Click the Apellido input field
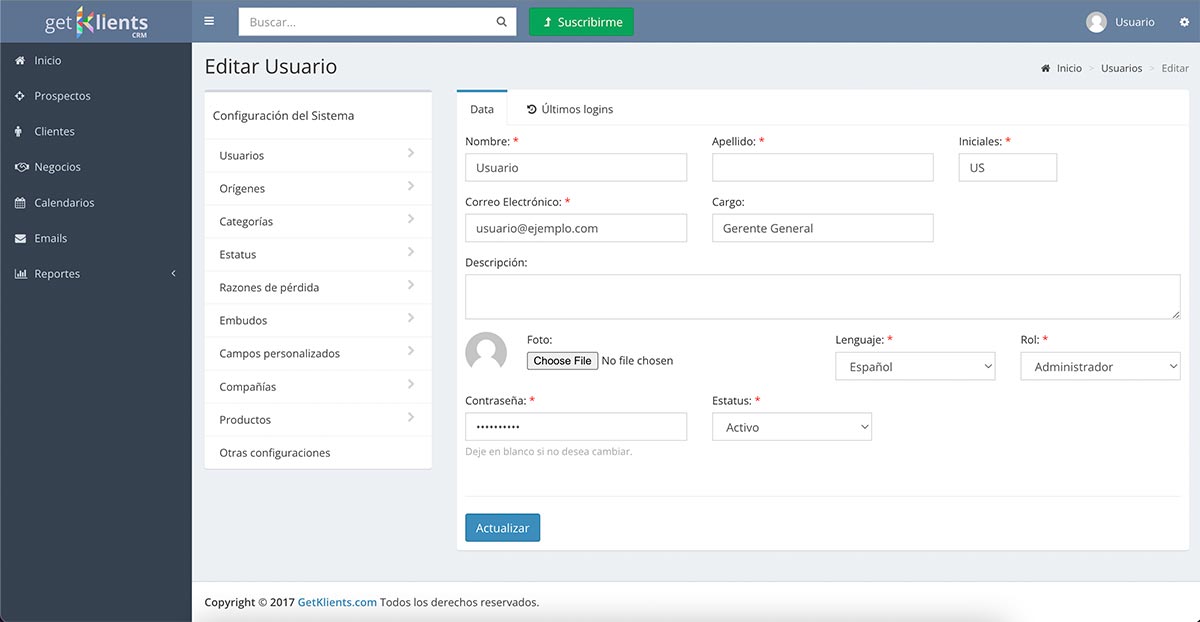This screenshot has height=622, width=1200. 822,168
